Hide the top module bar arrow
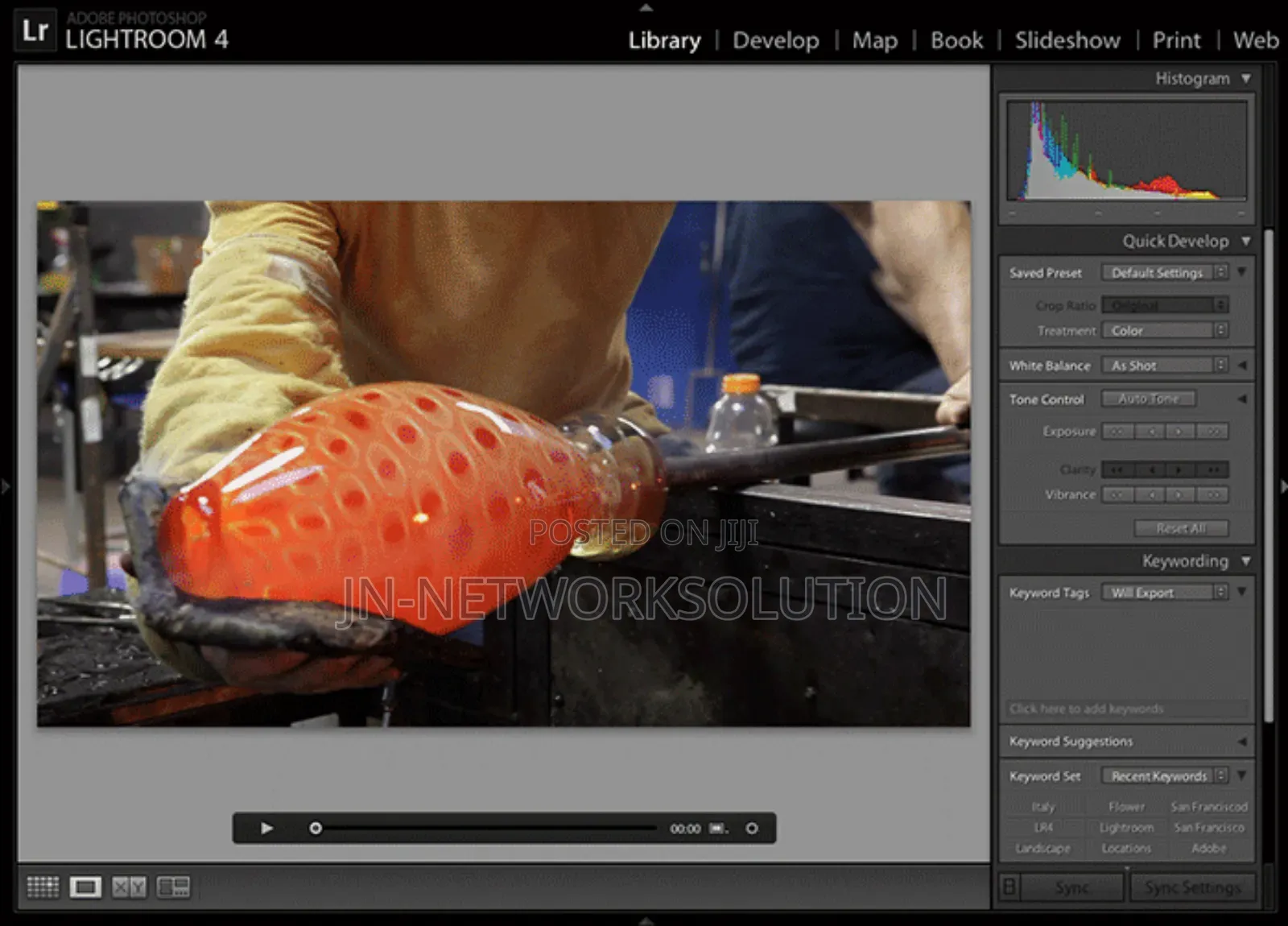Screen dimensions: 1288x926 click(x=646, y=7)
